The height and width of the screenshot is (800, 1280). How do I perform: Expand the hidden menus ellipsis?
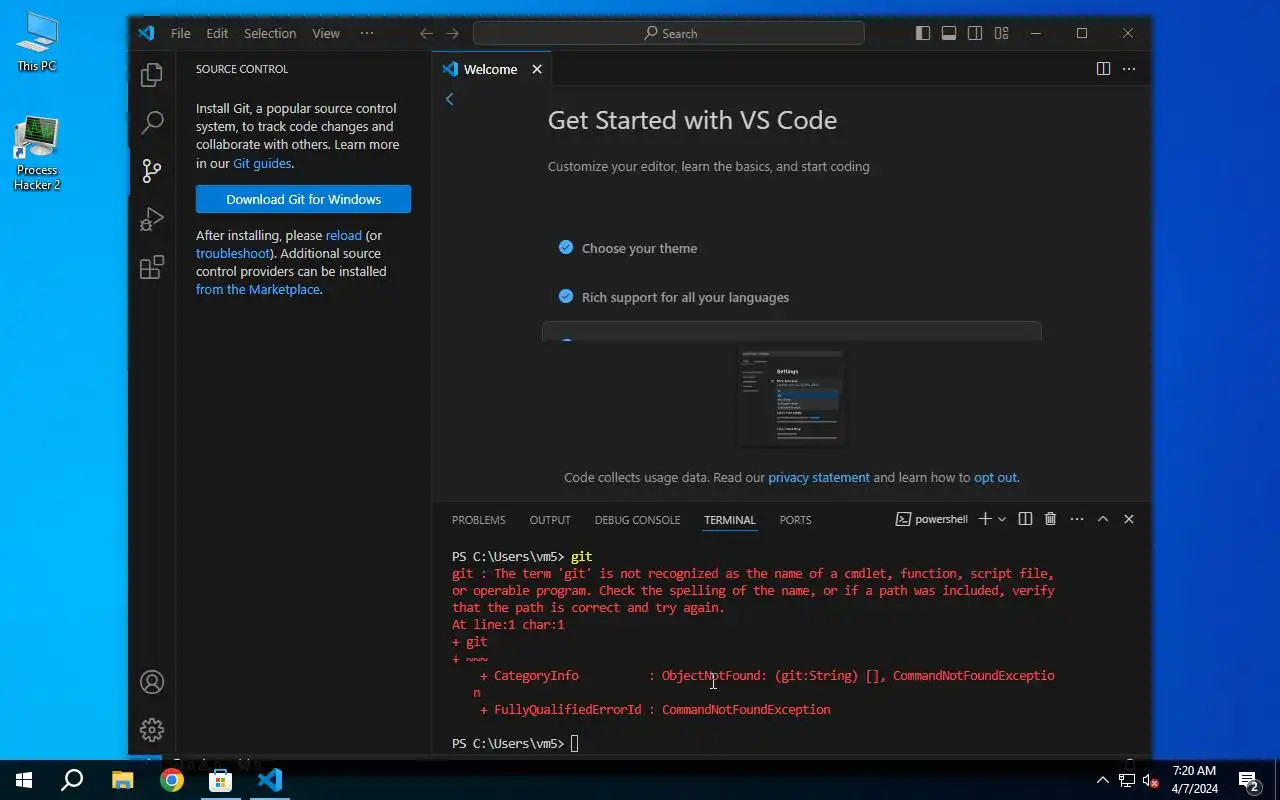point(367,33)
